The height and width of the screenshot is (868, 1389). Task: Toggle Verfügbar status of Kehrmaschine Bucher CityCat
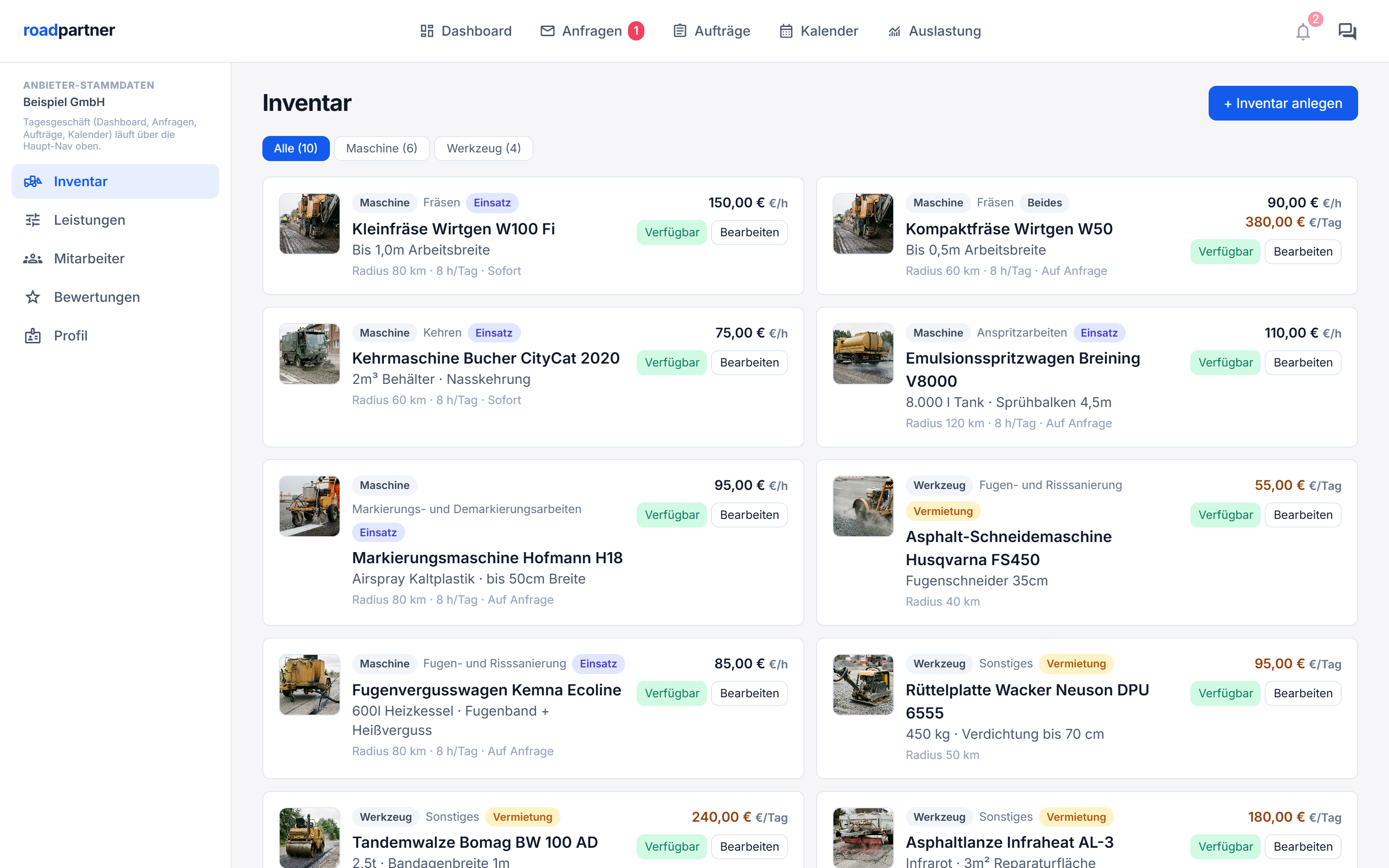[x=671, y=363]
